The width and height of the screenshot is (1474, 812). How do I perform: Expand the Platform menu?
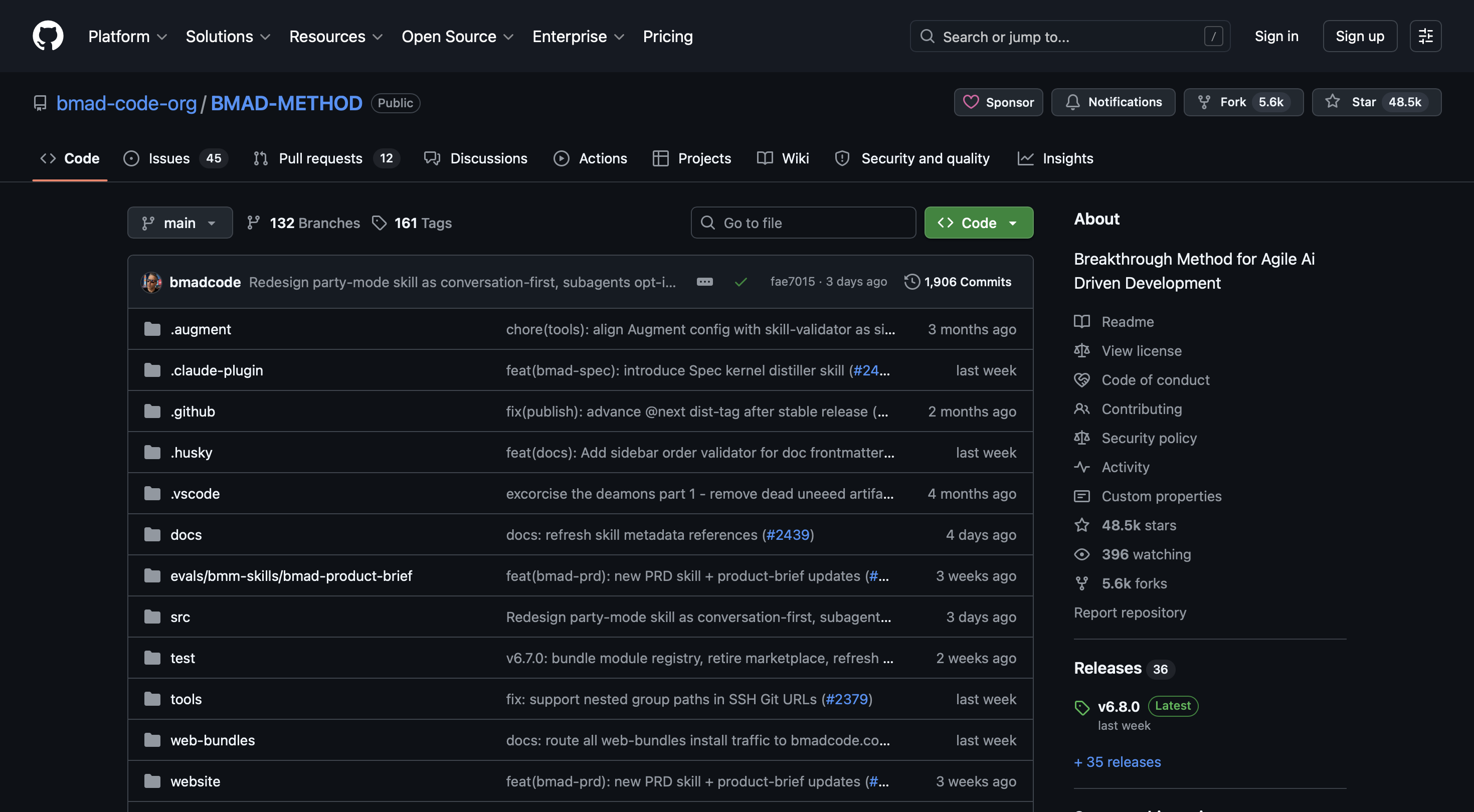[x=128, y=37]
